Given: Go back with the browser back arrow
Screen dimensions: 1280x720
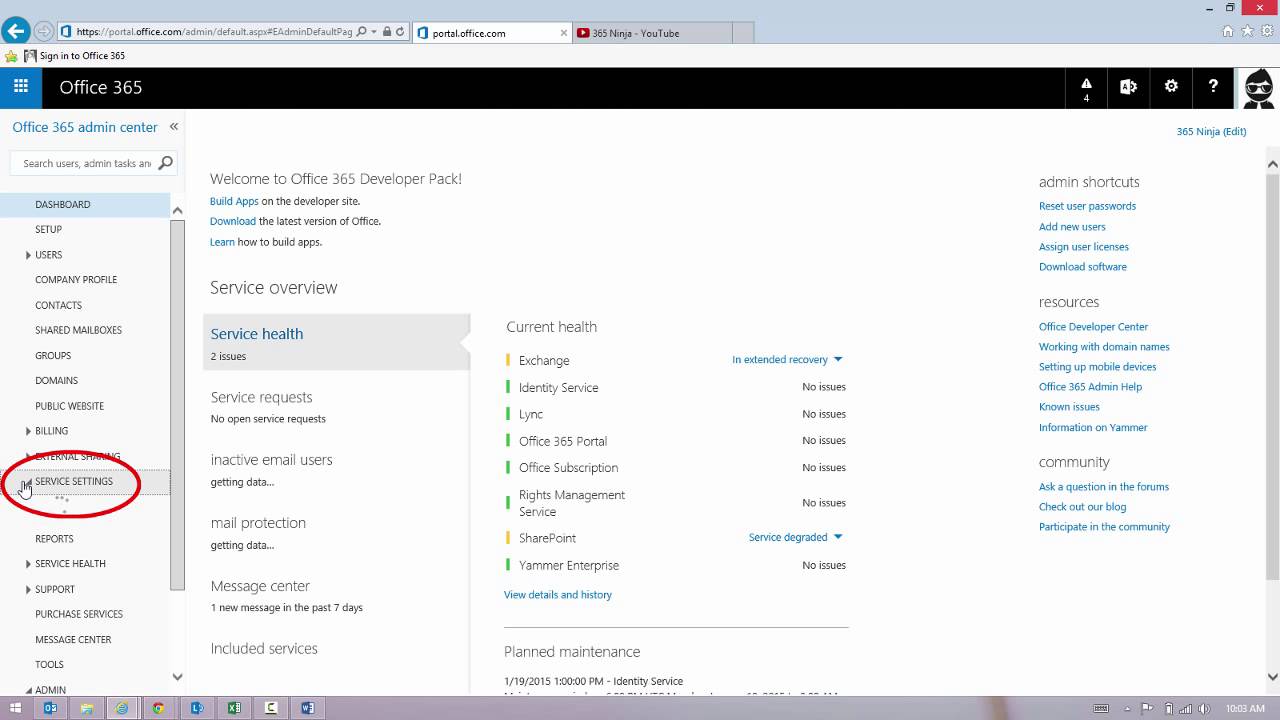Looking at the screenshot, I should pos(15,31).
